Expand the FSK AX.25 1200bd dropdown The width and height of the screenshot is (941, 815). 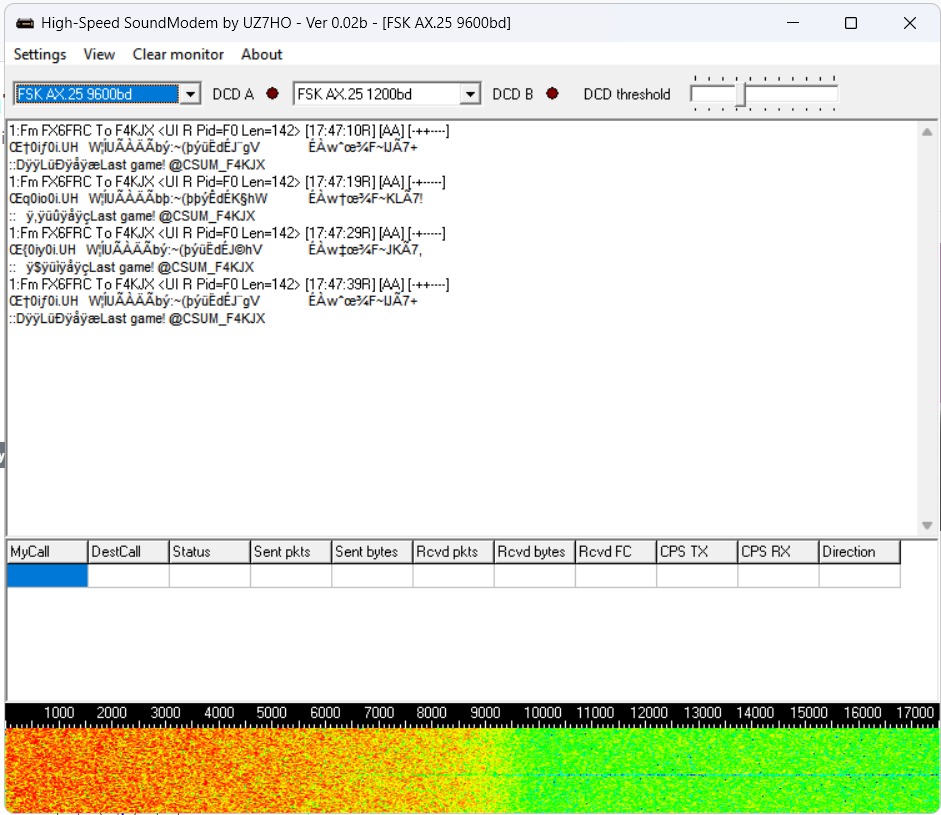coord(470,94)
